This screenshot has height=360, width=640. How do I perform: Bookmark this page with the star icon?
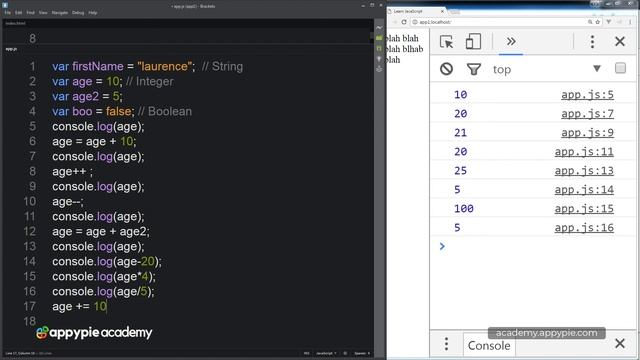coord(598,22)
